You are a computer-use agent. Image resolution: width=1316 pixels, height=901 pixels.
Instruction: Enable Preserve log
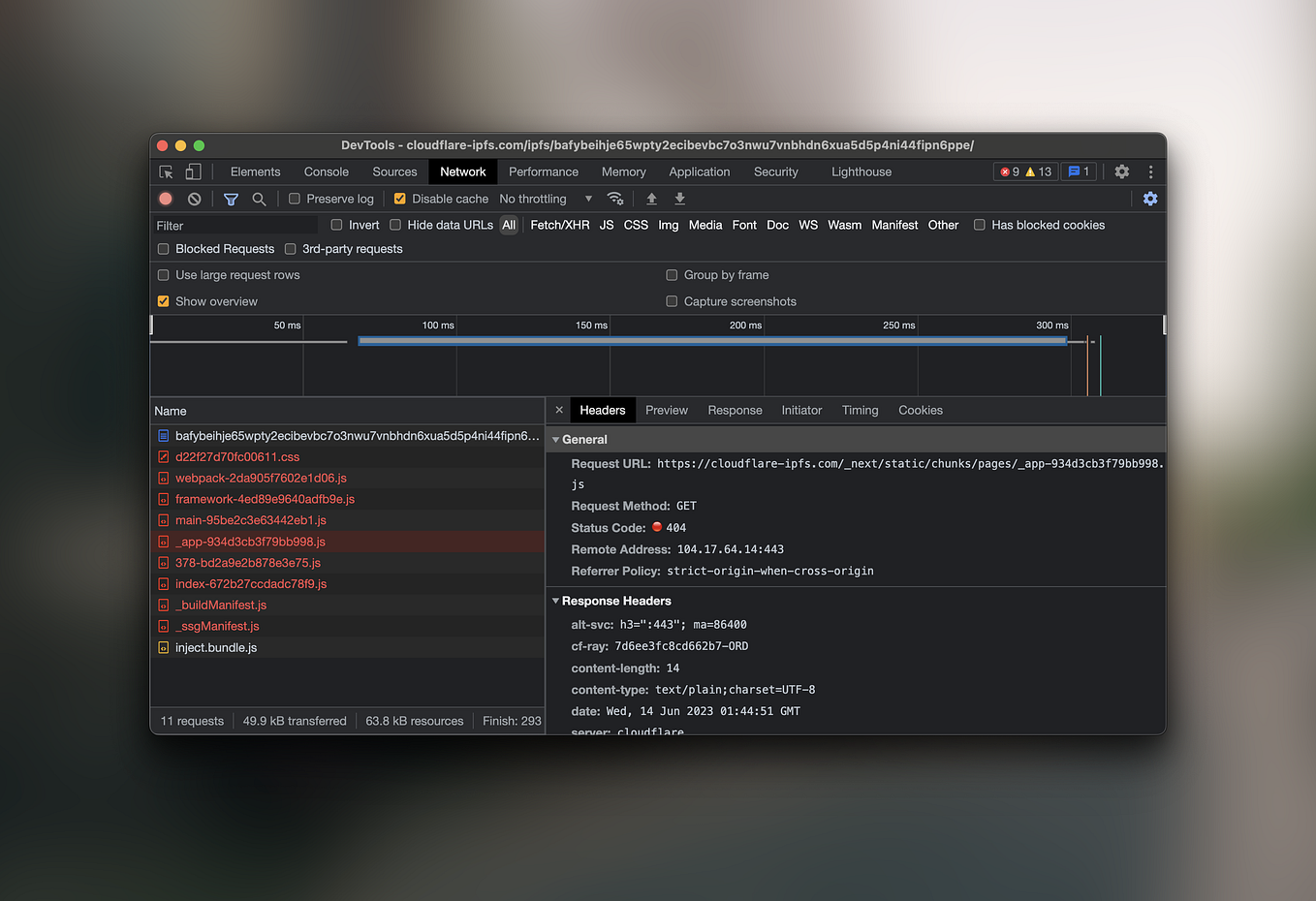coord(293,199)
